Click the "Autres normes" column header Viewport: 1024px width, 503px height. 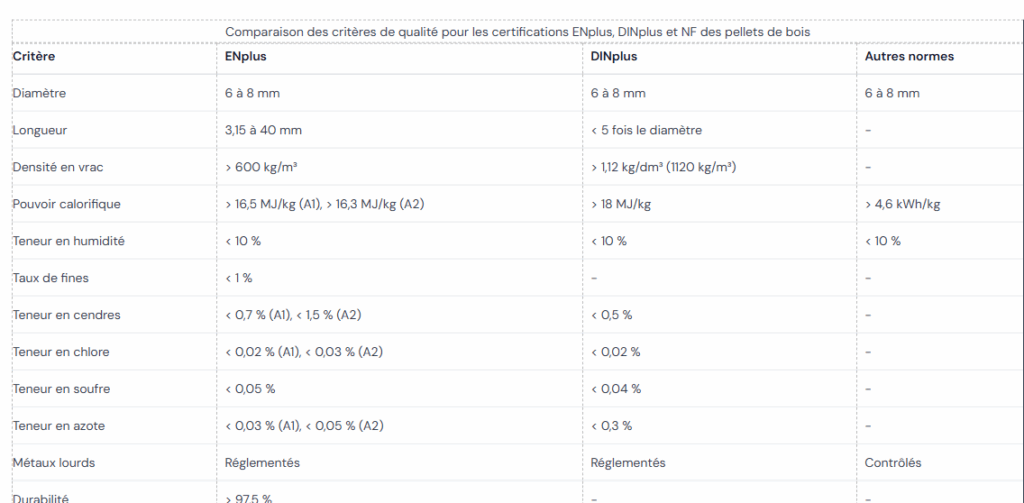tap(909, 56)
